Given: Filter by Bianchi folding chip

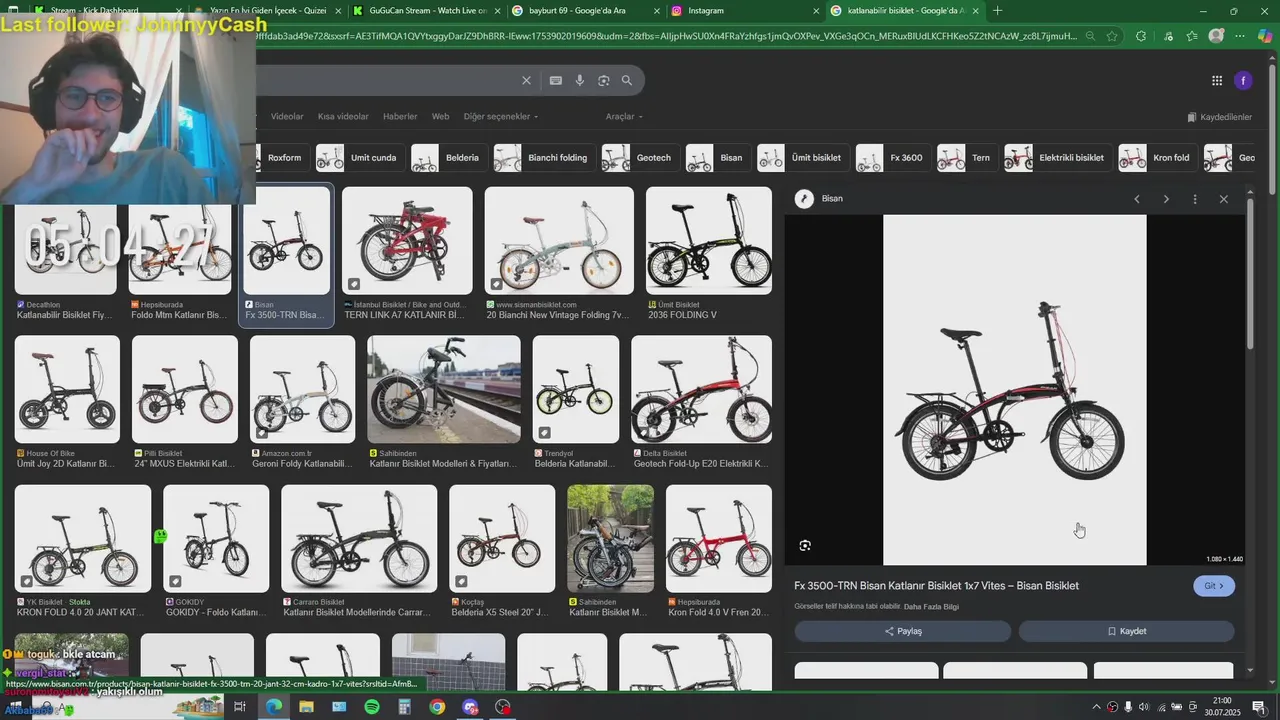Looking at the screenshot, I should (x=543, y=158).
